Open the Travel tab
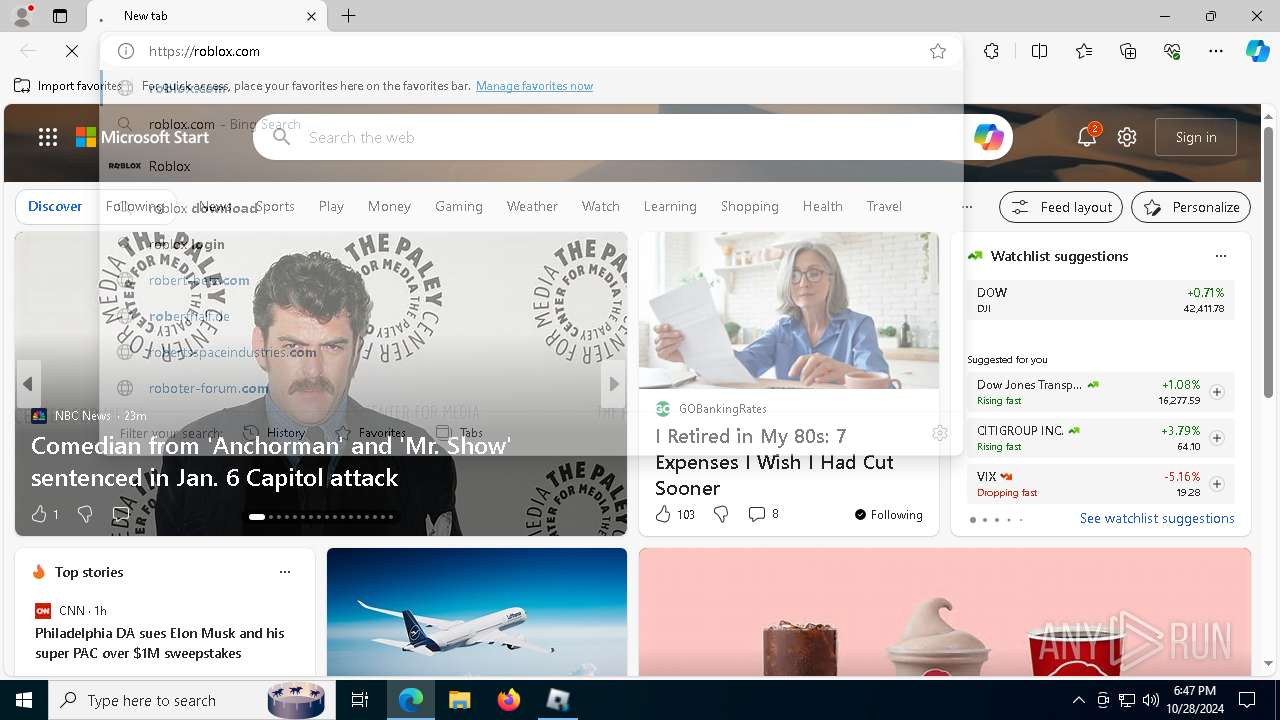 884,206
